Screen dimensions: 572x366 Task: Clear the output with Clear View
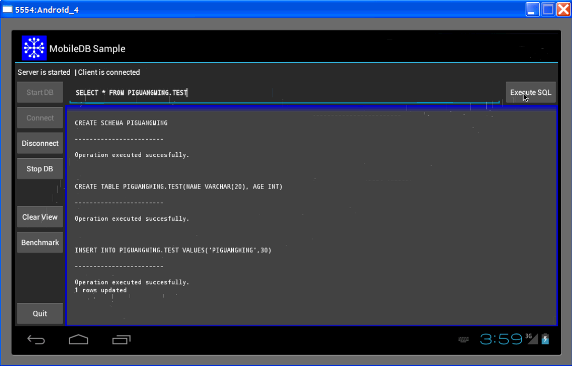(x=40, y=217)
